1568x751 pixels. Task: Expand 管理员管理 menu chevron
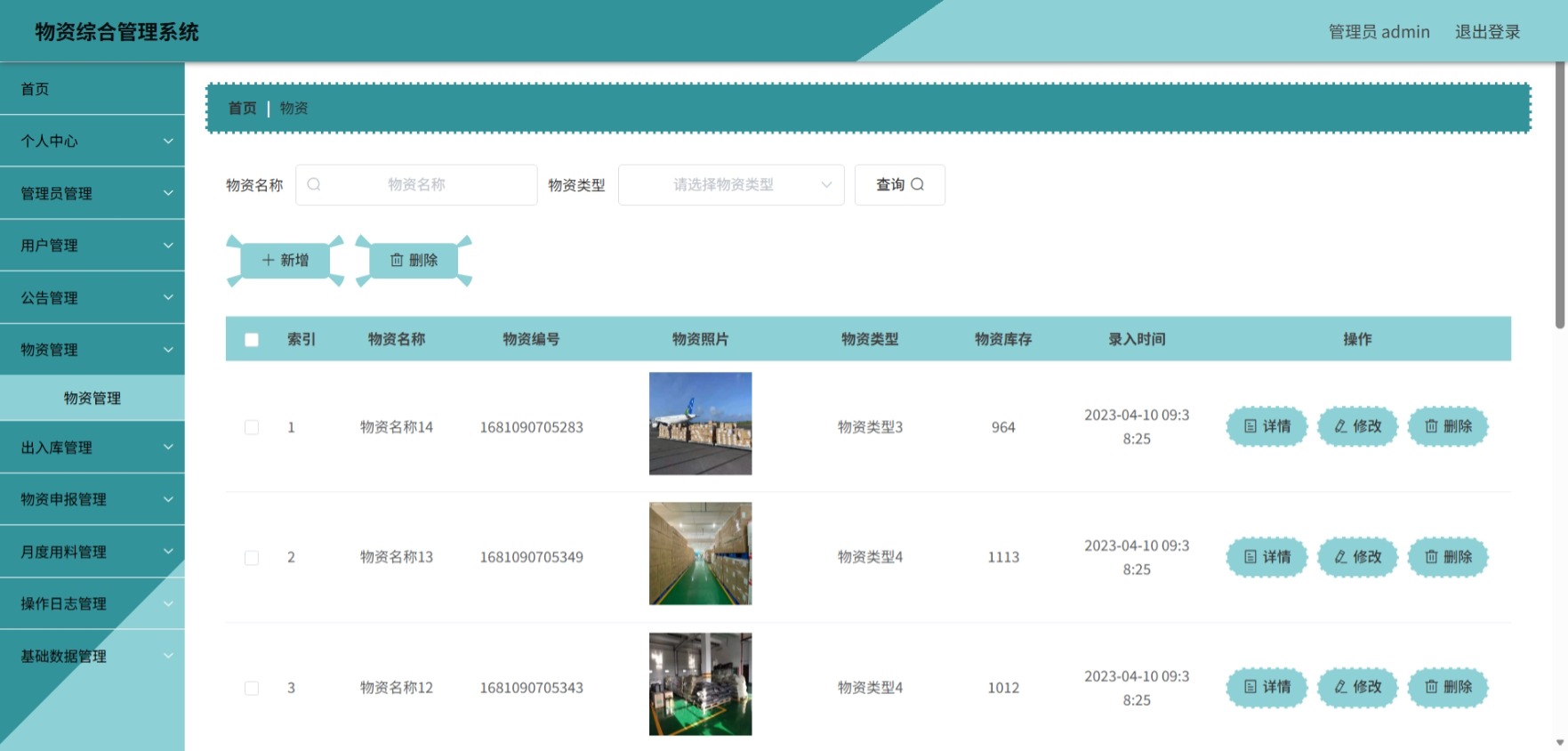[x=168, y=193]
